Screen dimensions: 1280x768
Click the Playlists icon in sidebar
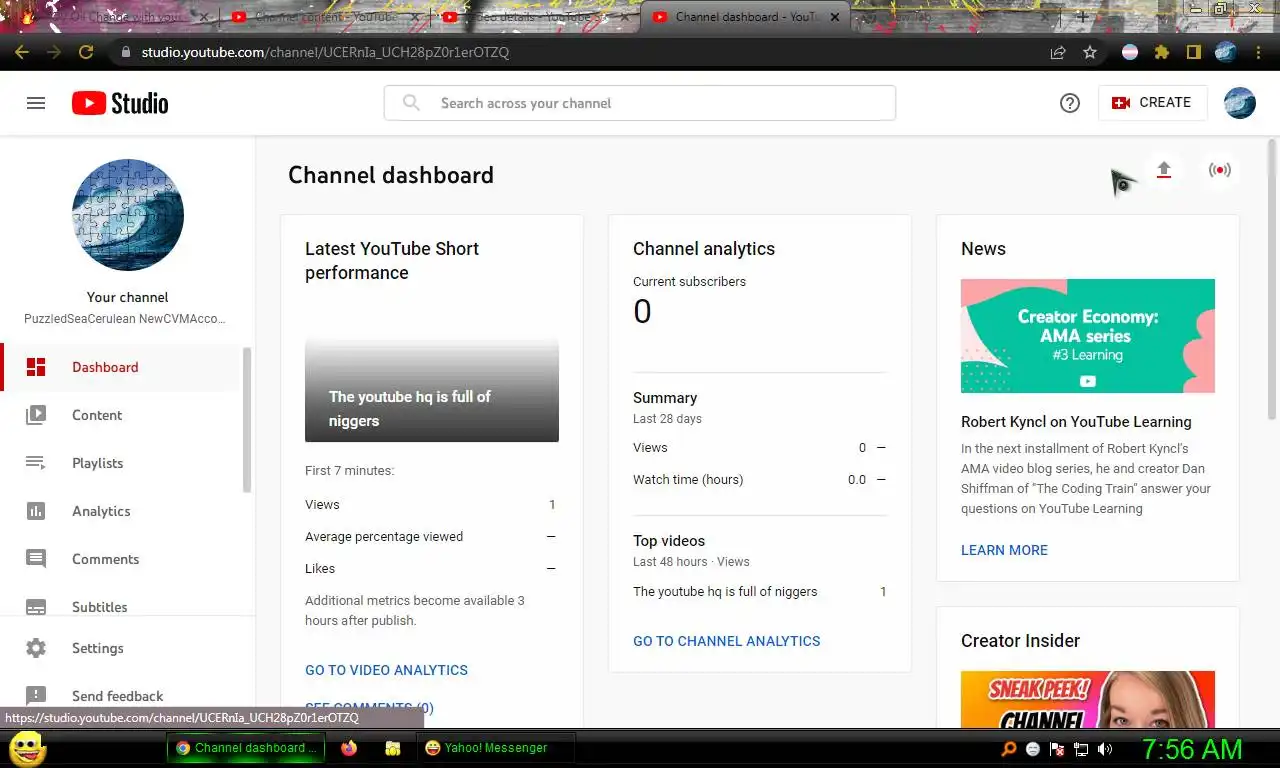36,463
